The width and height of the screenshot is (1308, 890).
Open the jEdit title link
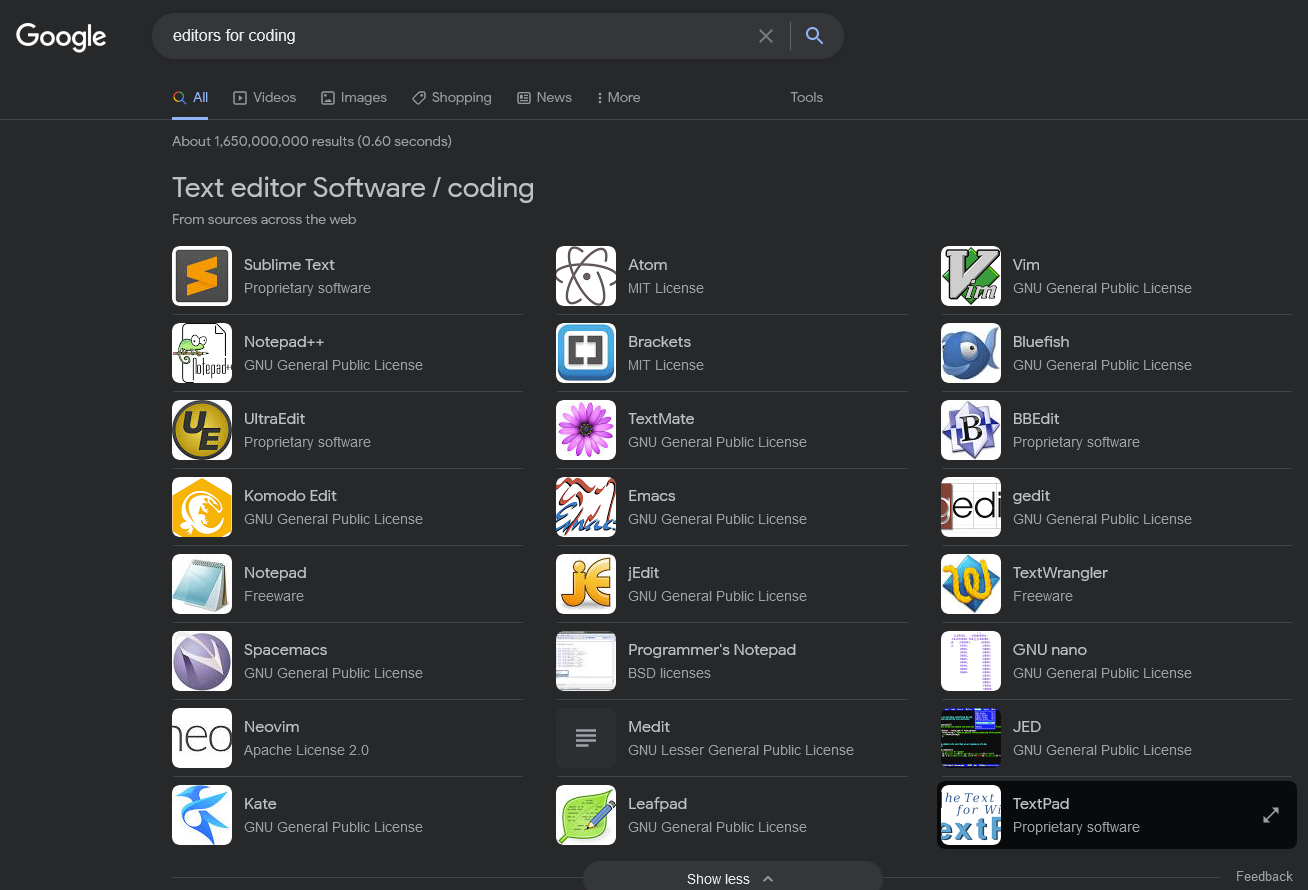click(644, 573)
